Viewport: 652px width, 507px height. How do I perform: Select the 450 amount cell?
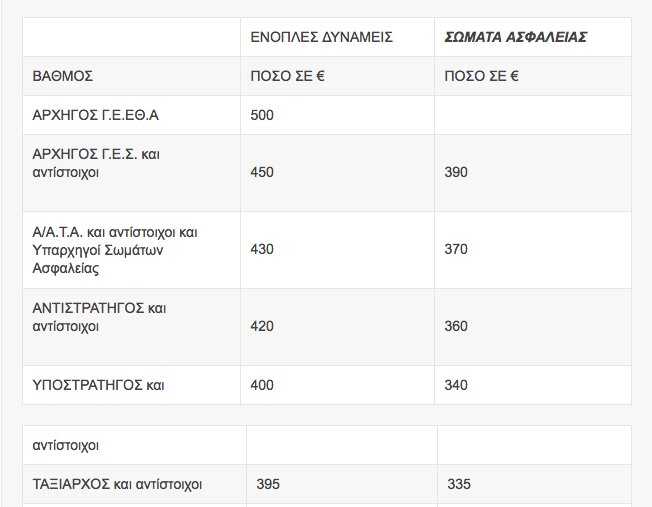(262, 173)
